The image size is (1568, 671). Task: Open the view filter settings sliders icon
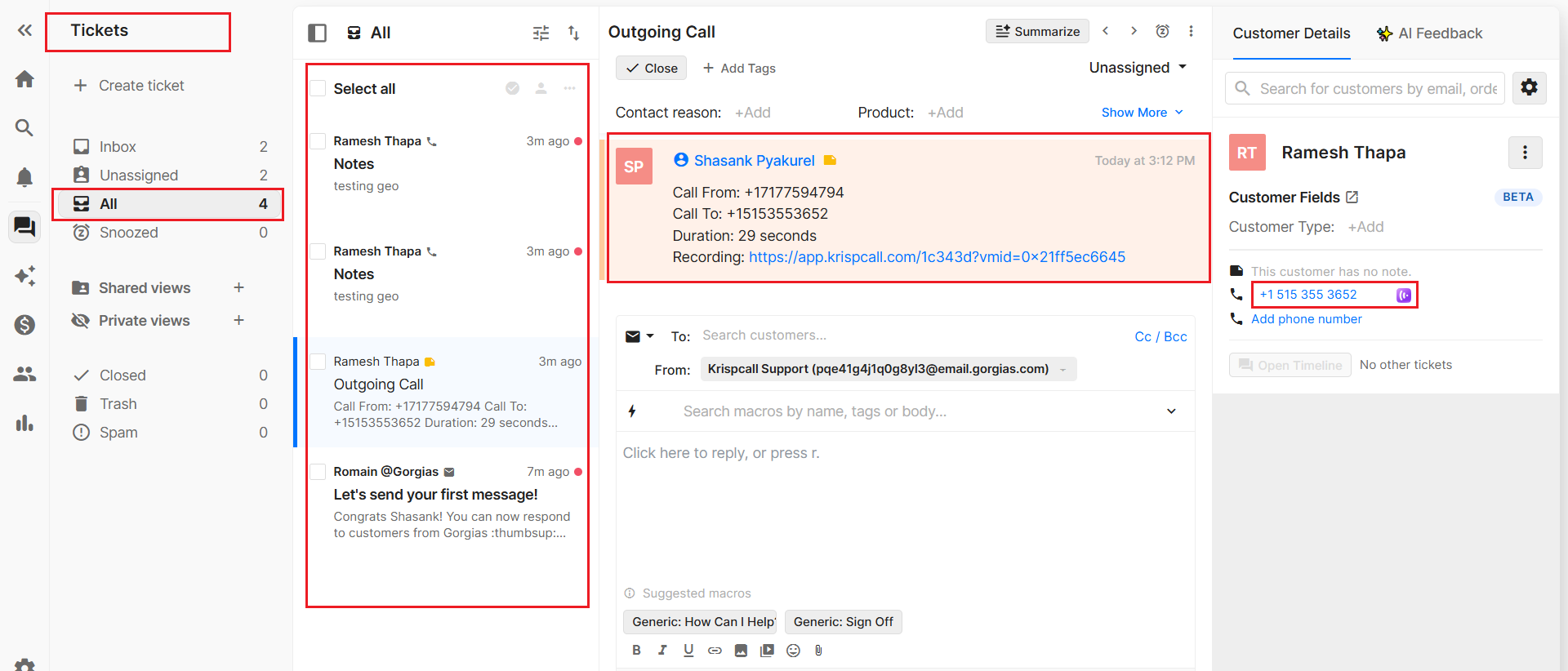point(541,33)
